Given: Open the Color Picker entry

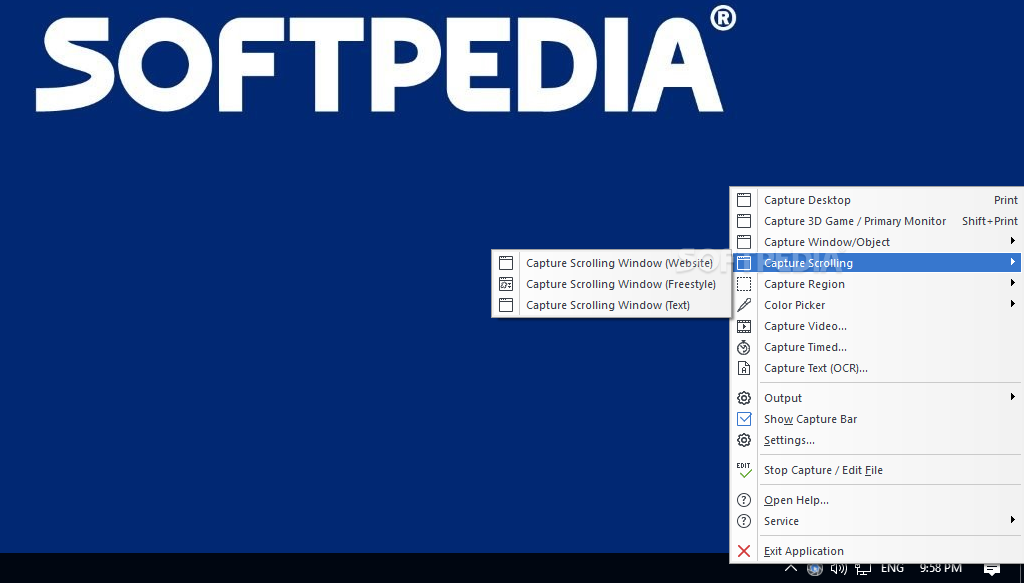Looking at the screenshot, I should coord(876,305).
